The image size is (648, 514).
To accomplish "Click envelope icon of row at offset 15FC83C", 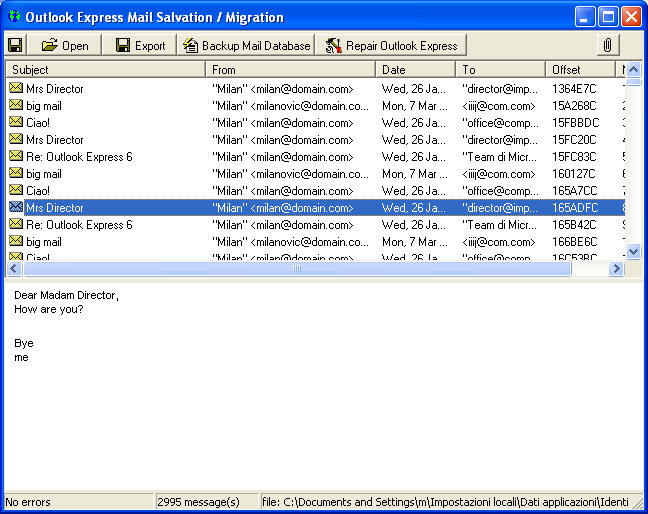I will (x=16, y=155).
